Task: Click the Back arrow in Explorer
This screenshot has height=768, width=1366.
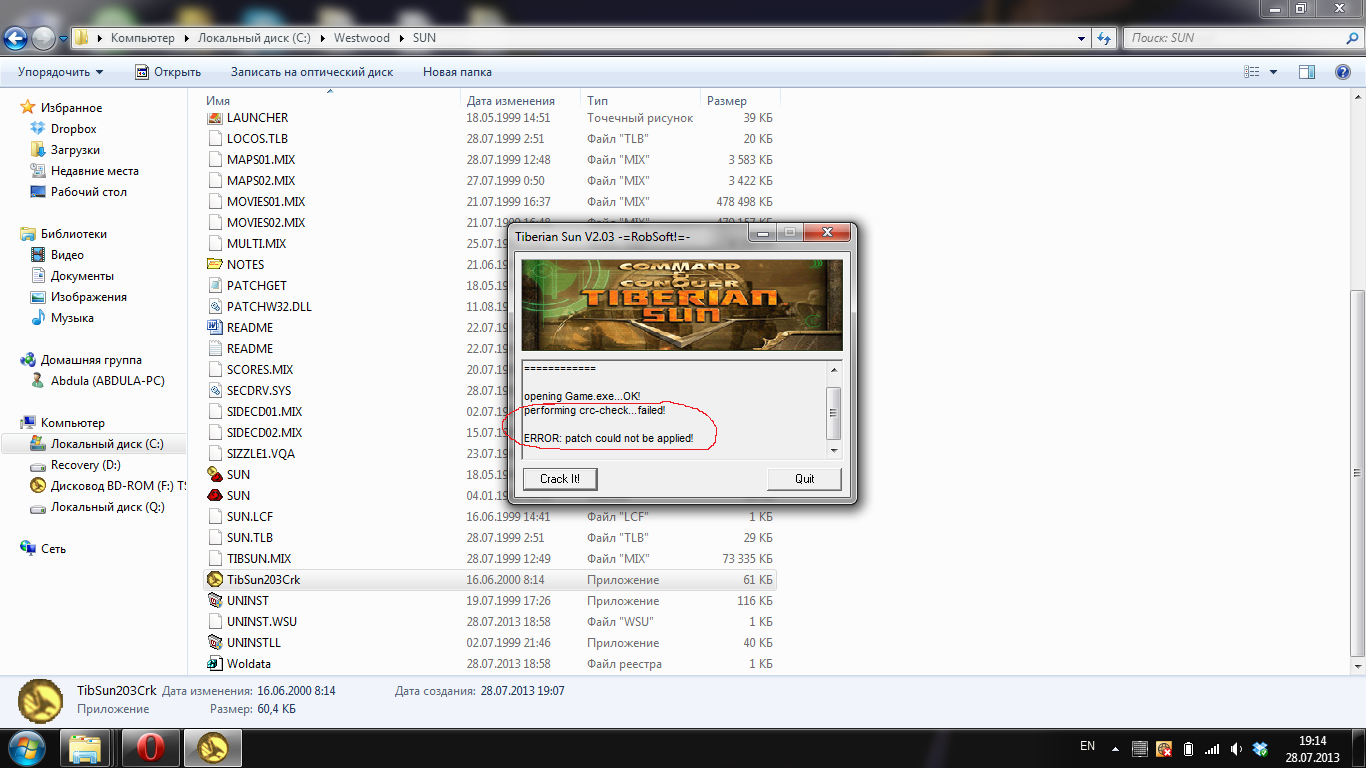Action: coord(16,39)
